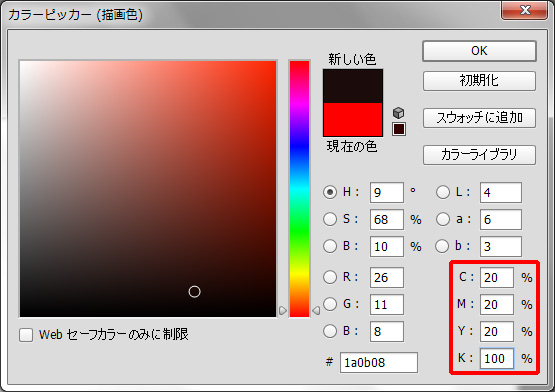The height and width of the screenshot is (392, 555).
Task: Click the hex field showing 1a0b08
Action: coord(379,363)
